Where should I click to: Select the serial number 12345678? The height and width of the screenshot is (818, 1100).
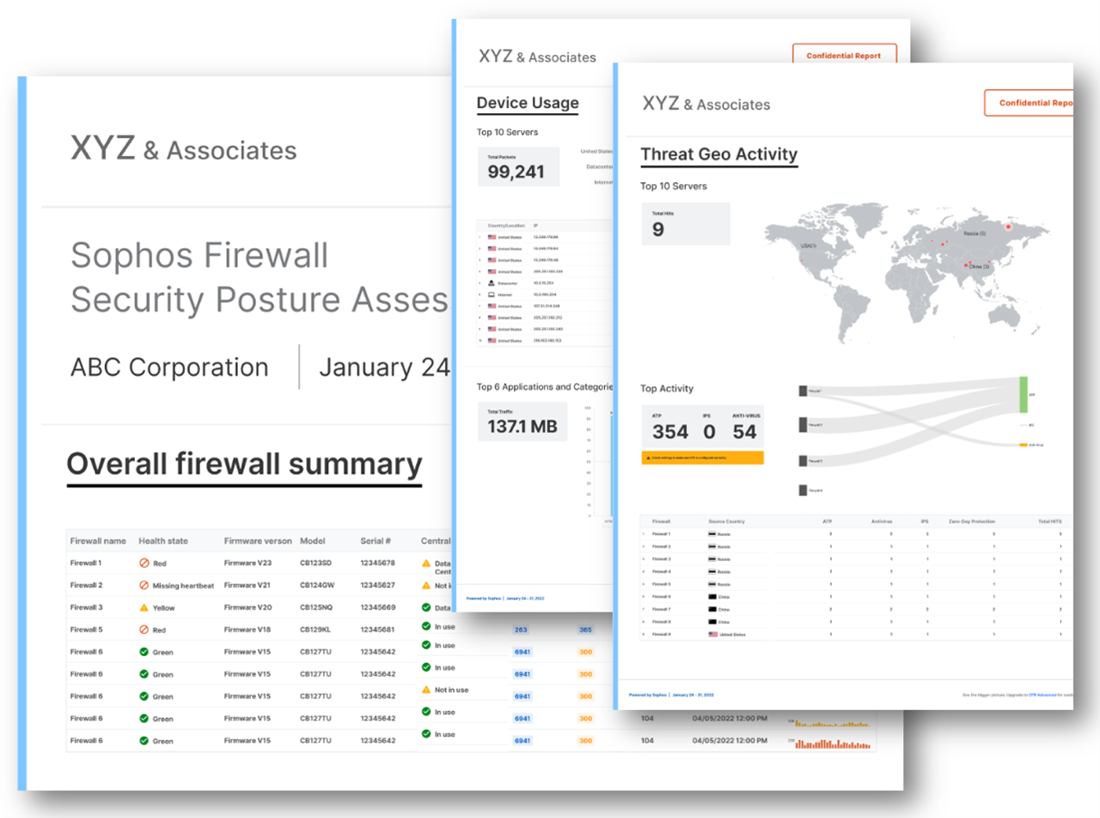pos(377,563)
